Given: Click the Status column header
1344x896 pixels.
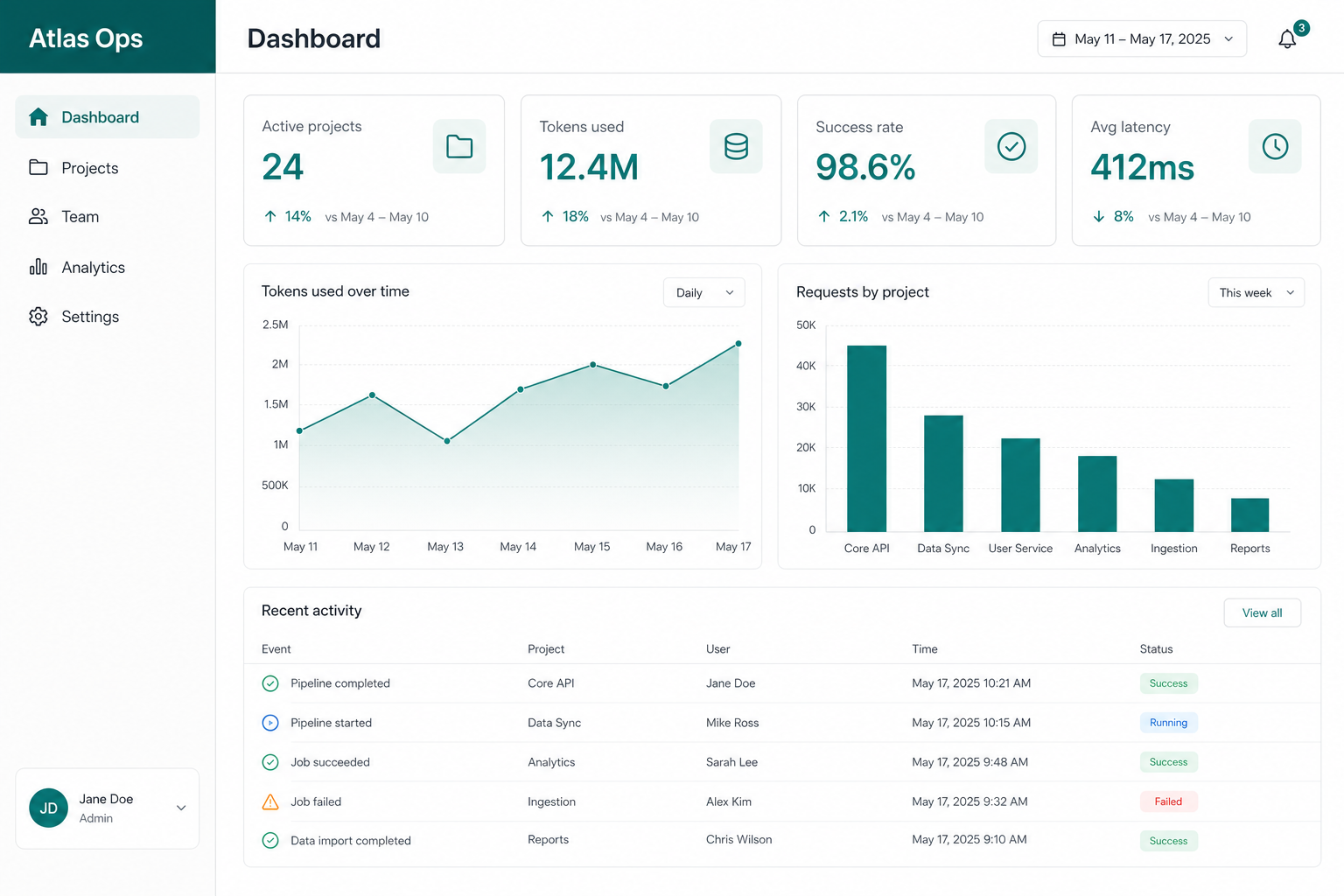Looking at the screenshot, I should point(1156,649).
